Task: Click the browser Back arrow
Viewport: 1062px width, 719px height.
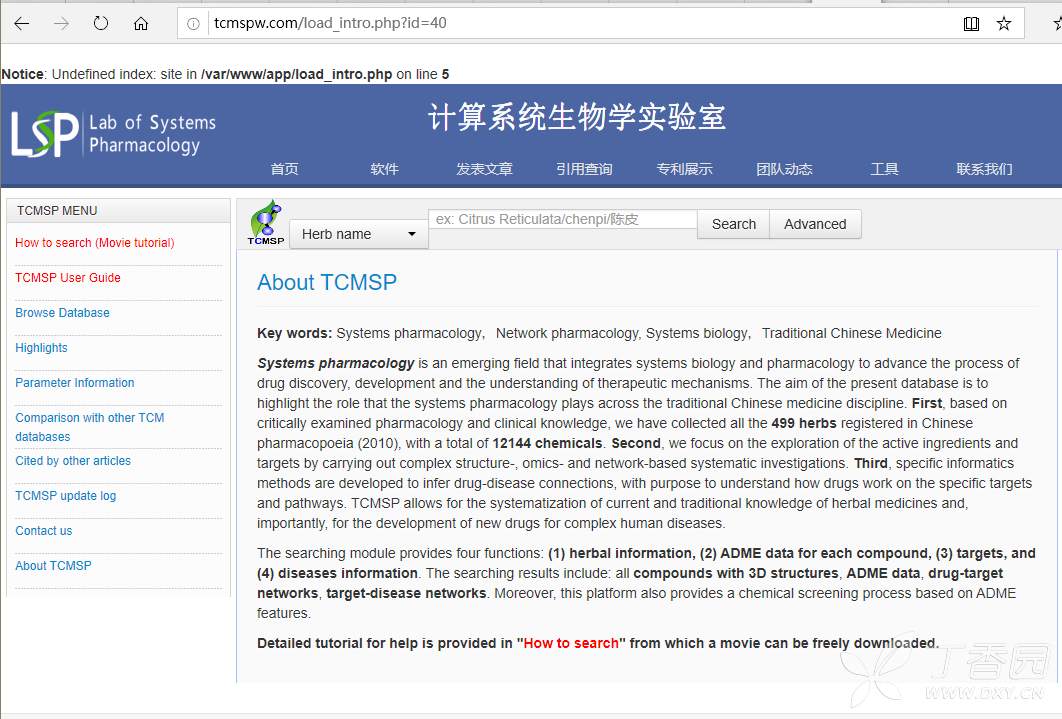Action: pos(22,24)
